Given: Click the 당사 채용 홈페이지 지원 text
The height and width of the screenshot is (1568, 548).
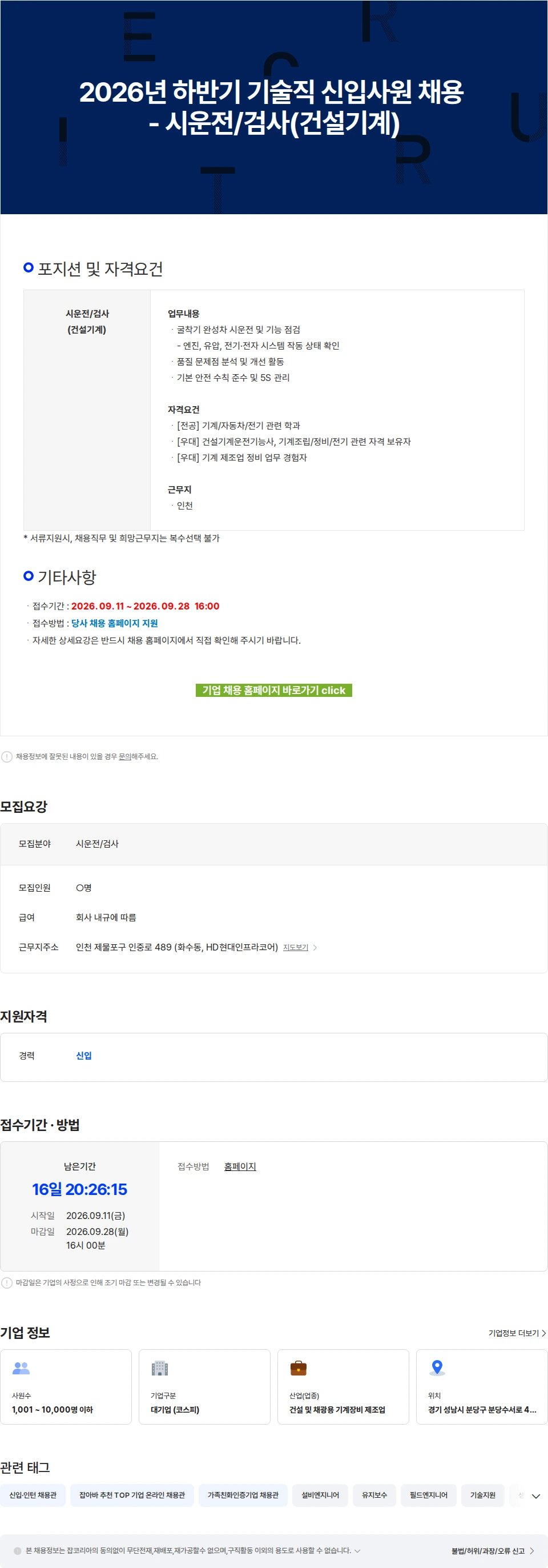Looking at the screenshot, I should (x=114, y=623).
